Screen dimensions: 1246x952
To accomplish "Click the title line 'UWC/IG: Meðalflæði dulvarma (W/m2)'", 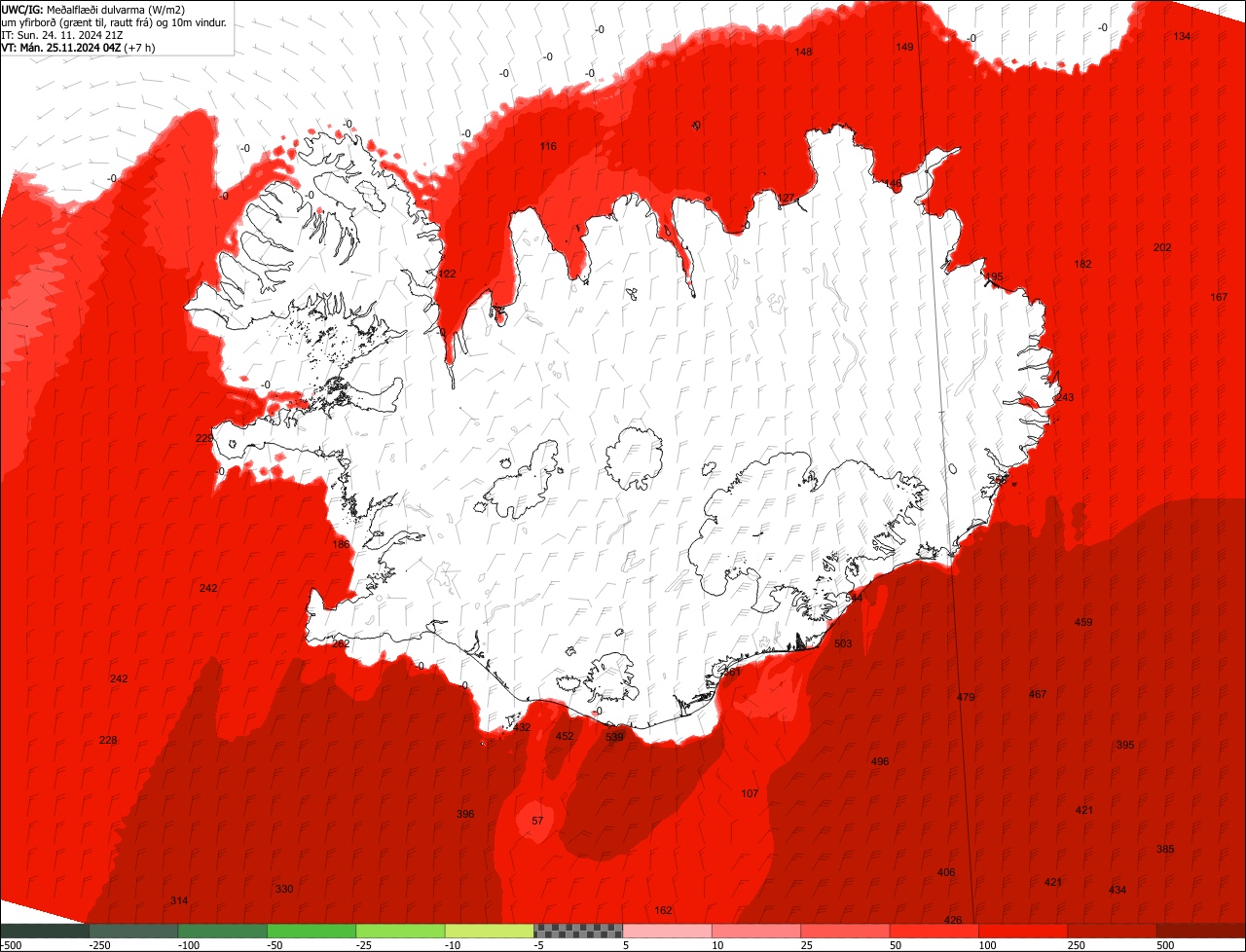I will coord(93,9).
